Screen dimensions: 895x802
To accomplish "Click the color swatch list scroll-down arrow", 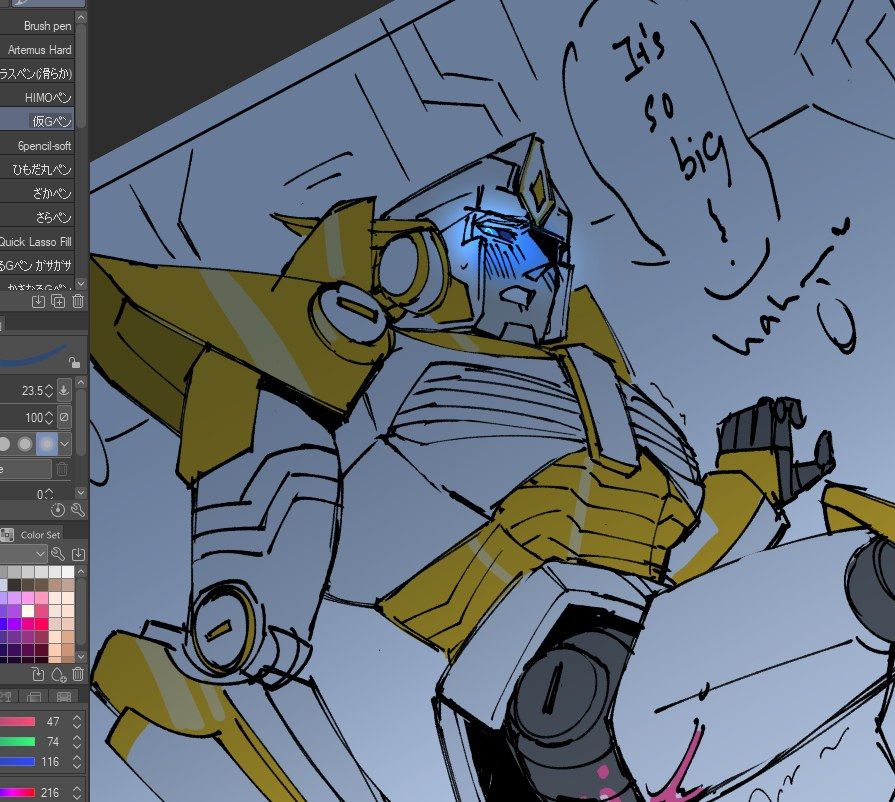I will (x=81, y=656).
